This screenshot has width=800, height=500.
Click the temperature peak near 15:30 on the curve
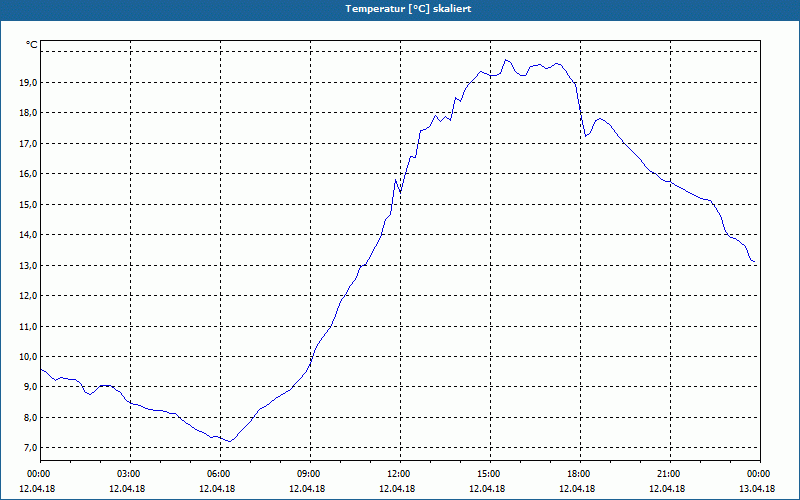point(506,60)
